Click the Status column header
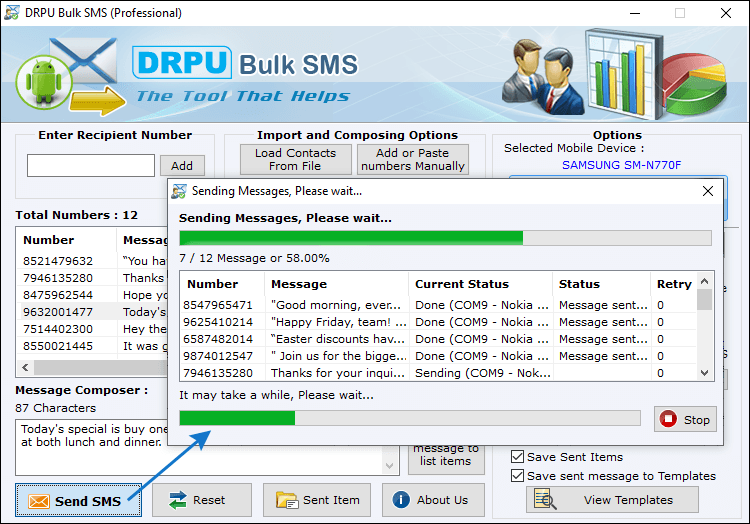This screenshot has width=750, height=524. (x=602, y=284)
